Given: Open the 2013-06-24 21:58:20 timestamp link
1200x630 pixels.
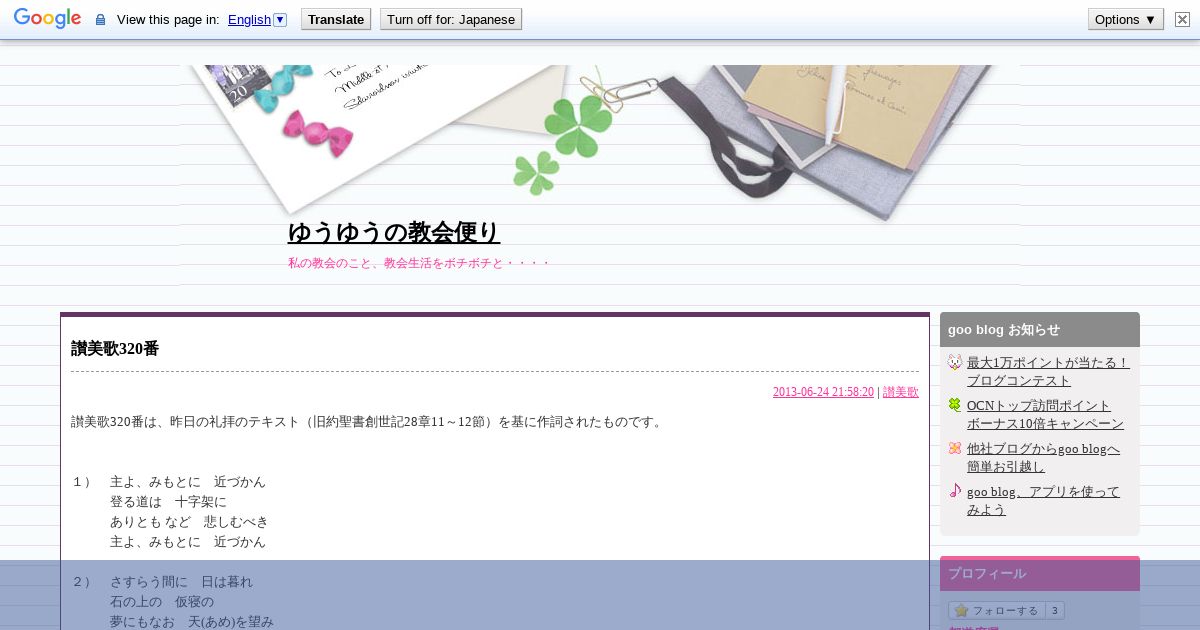Looking at the screenshot, I should [x=823, y=392].
